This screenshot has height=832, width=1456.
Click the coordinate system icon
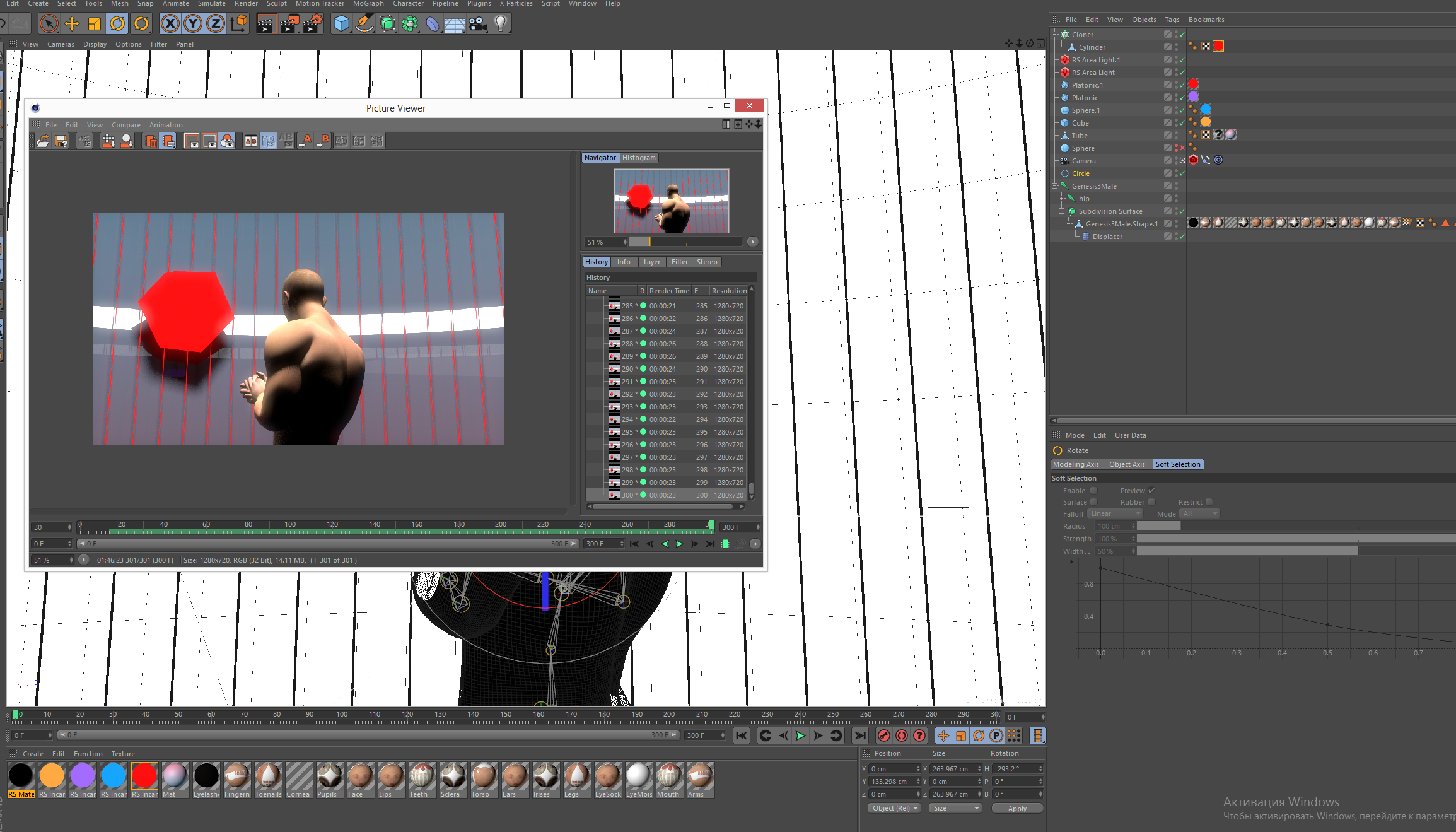tap(239, 24)
